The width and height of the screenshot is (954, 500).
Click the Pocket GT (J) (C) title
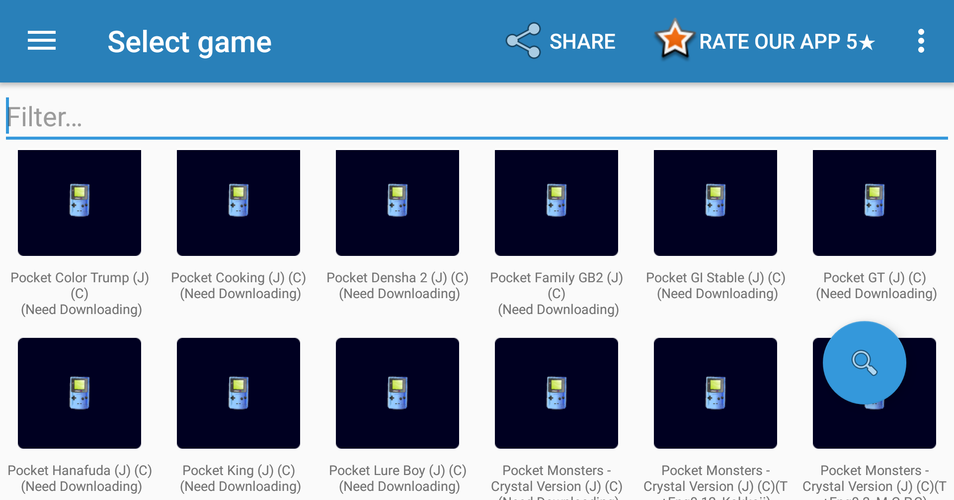coord(874,278)
